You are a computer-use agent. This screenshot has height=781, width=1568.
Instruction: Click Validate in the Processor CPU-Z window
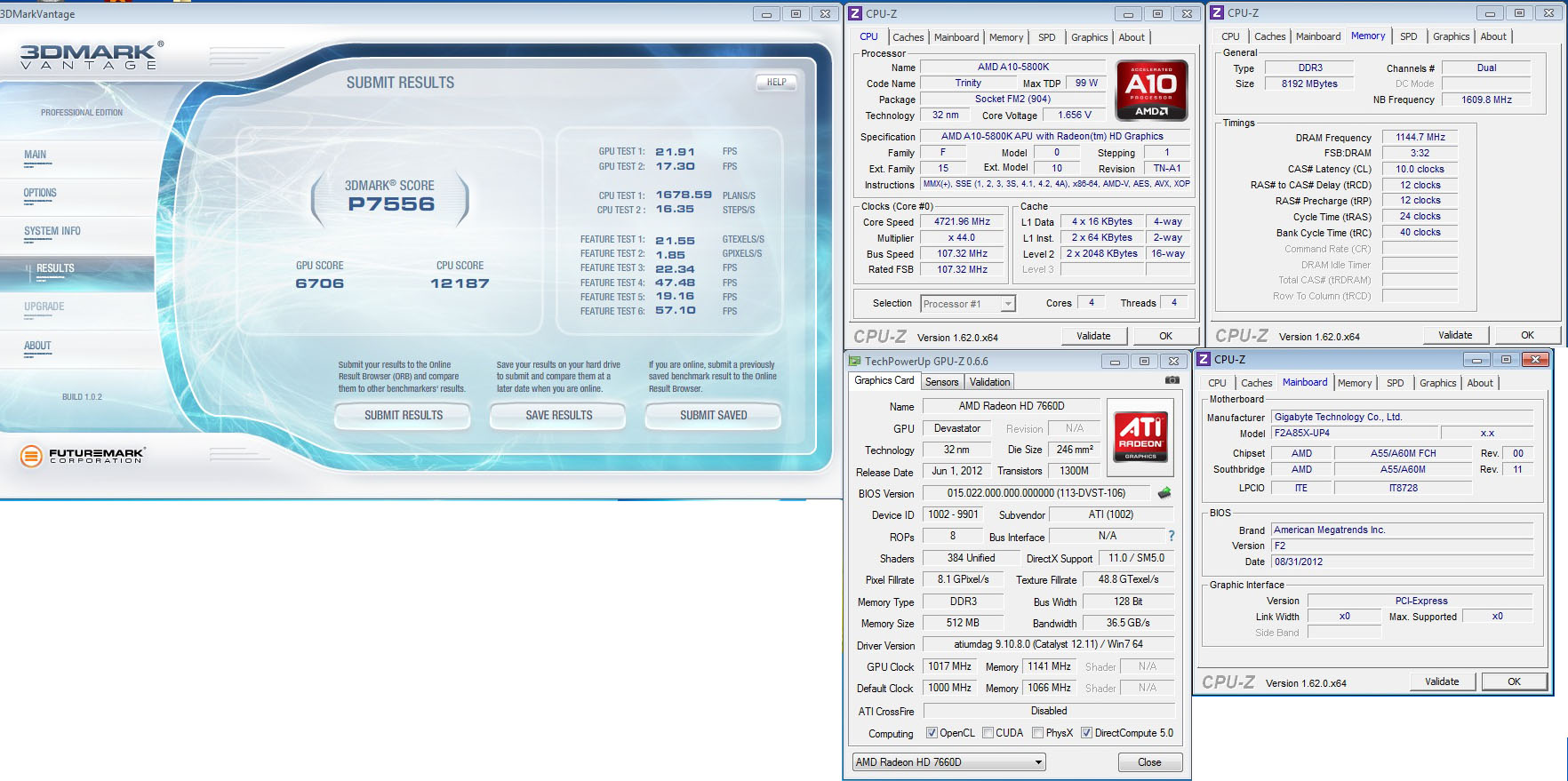coord(1093,336)
